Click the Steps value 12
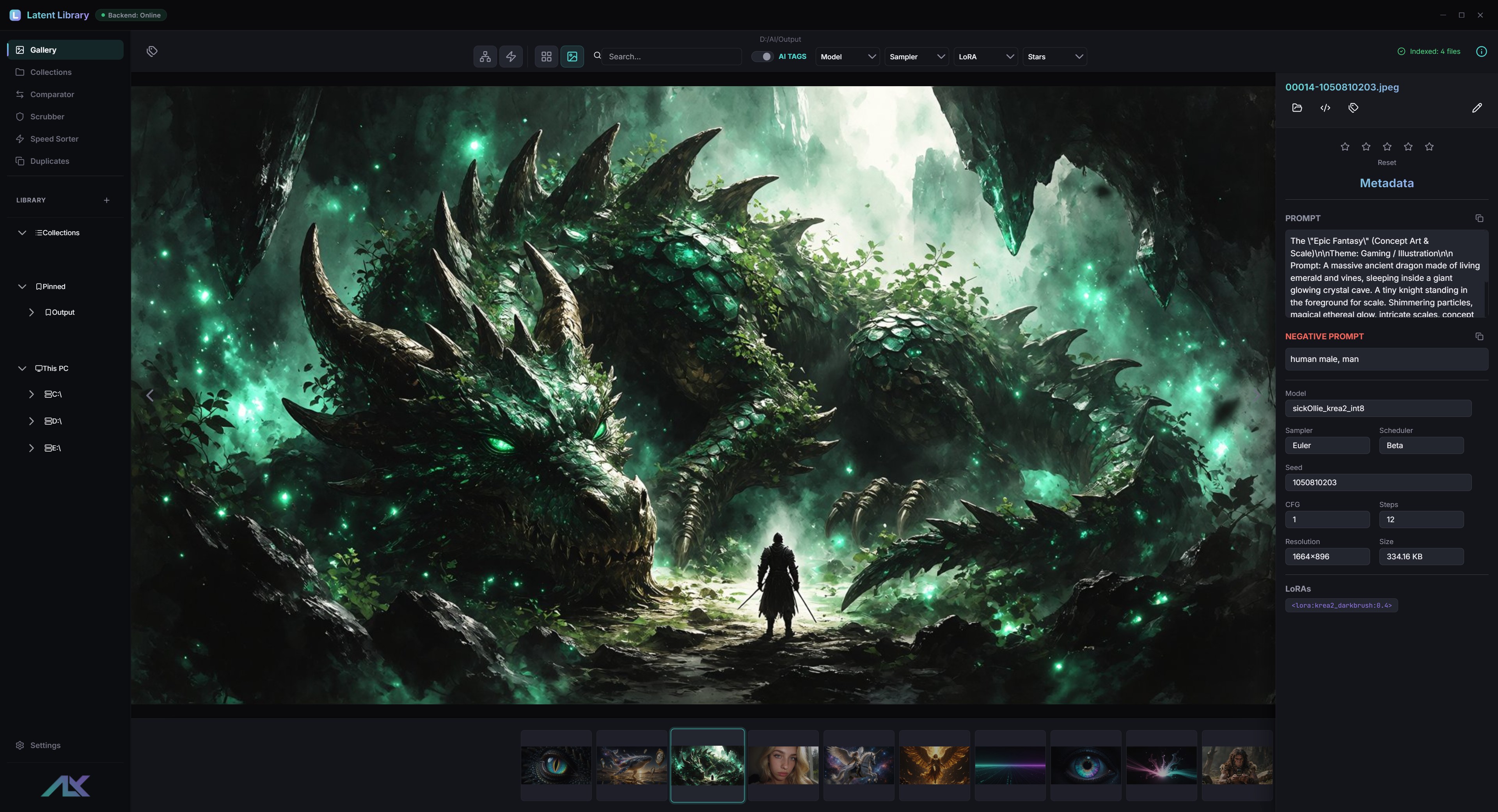Viewport: 1498px width, 812px height. click(x=1421, y=519)
